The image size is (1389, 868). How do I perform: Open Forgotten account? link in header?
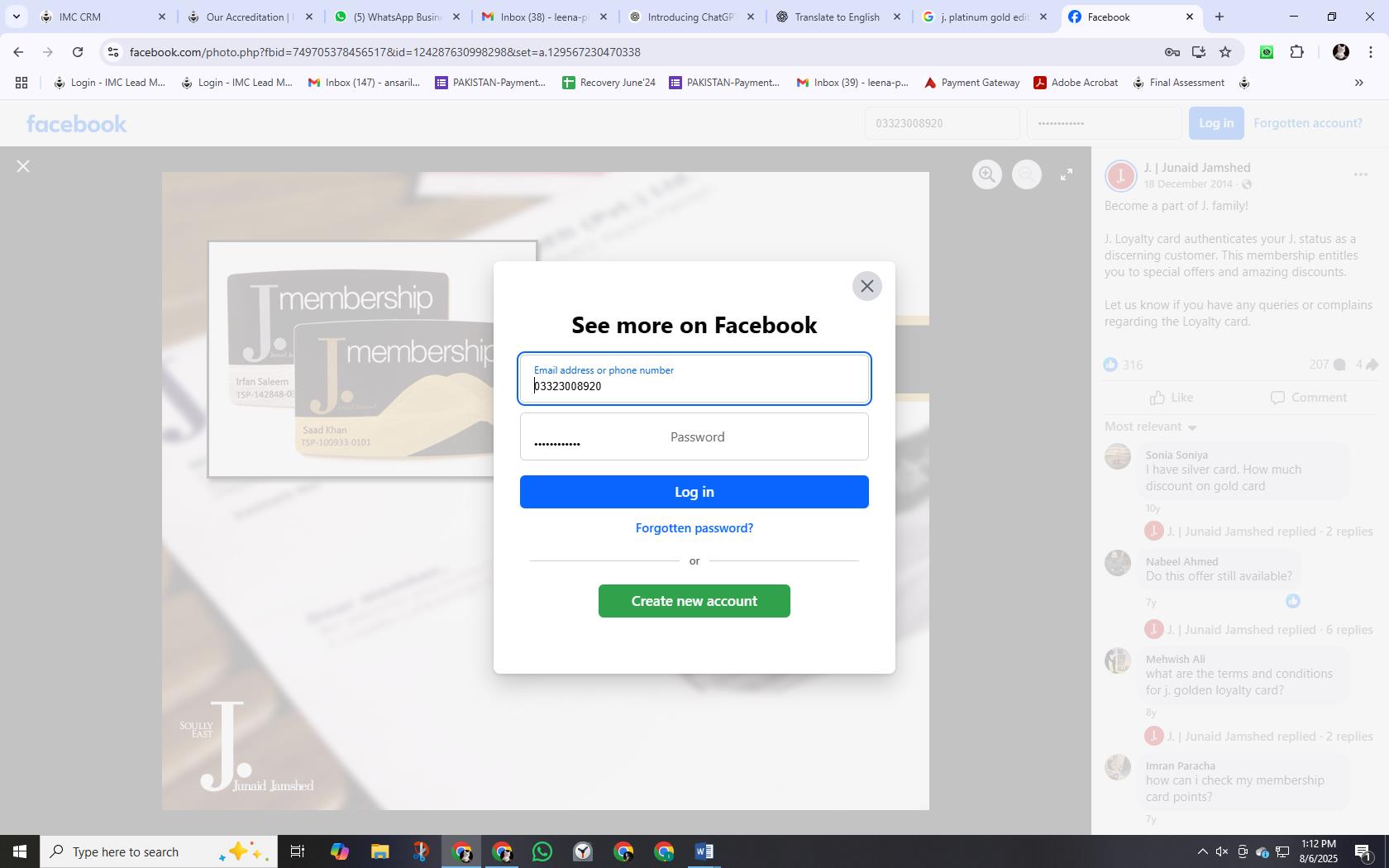(1308, 123)
